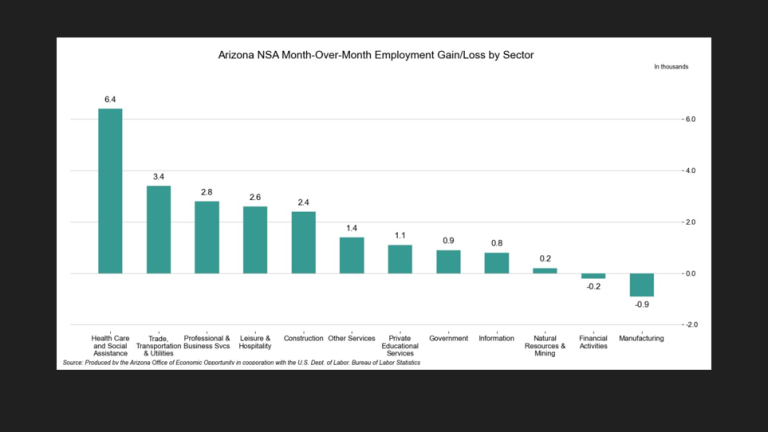Click the 'In thousands' unit label
The width and height of the screenshot is (768, 432).
coord(671,67)
